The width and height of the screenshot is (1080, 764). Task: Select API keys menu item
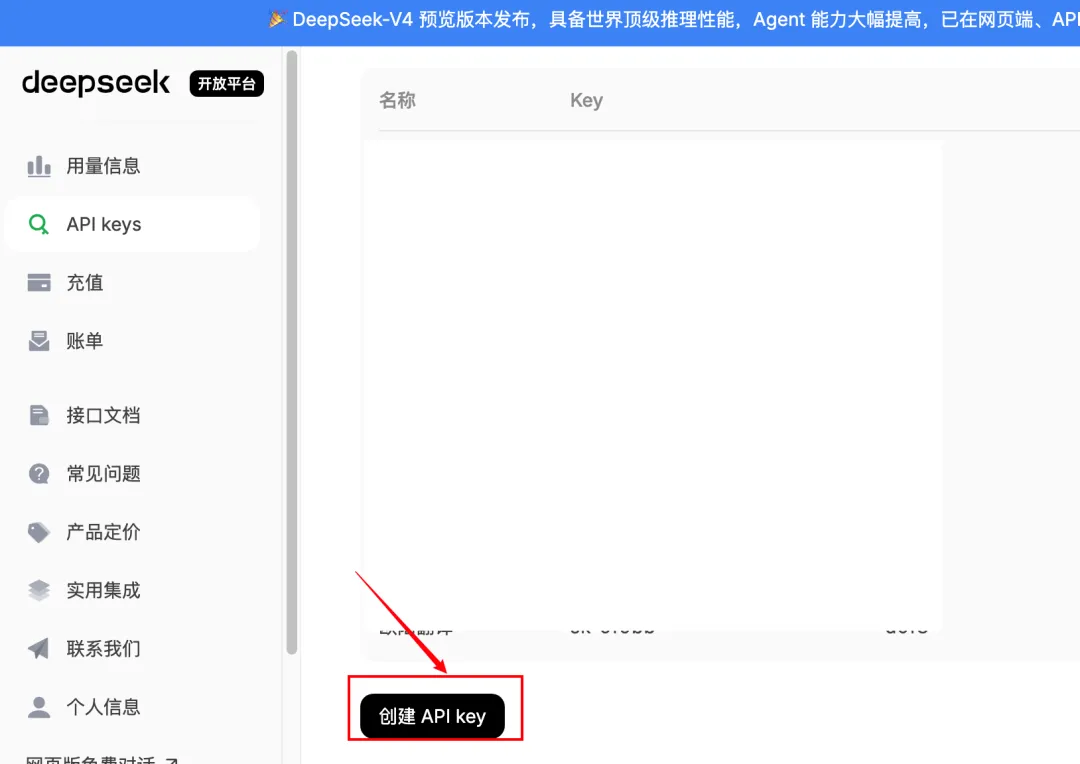coord(132,225)
